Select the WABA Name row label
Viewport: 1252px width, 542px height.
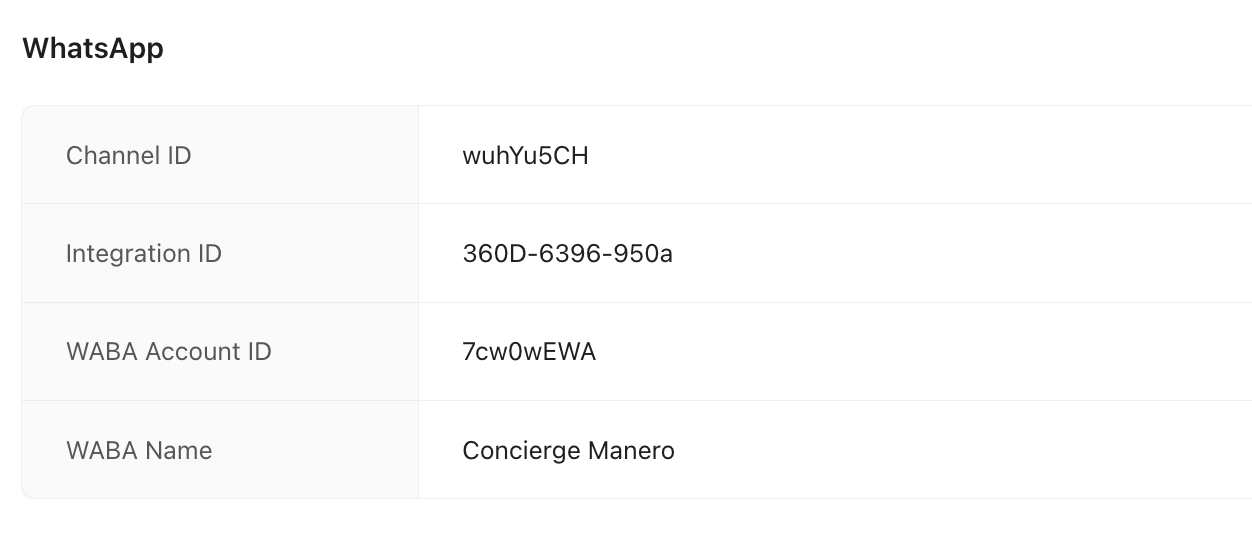pos(139,450)
